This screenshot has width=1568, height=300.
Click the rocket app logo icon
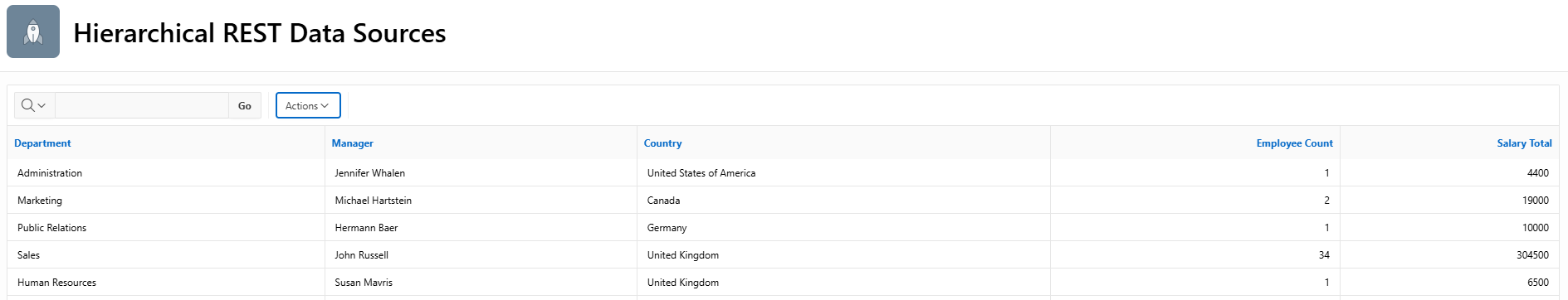click(33, 31)
